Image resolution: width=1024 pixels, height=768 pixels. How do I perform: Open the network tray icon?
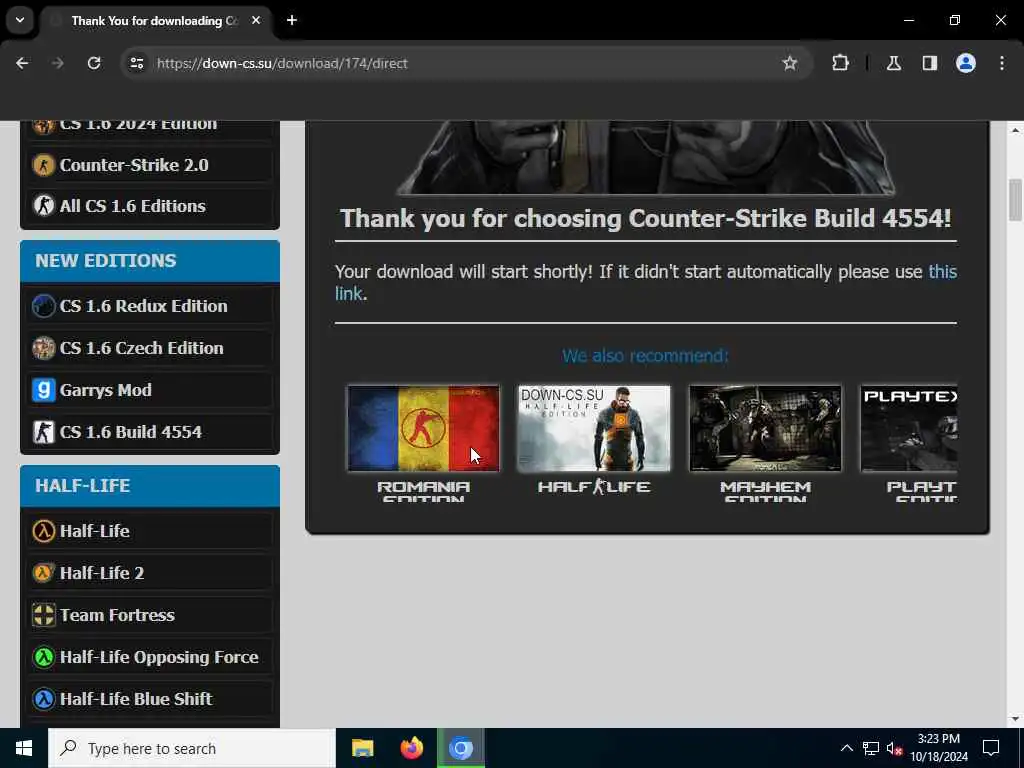[871, 748]
